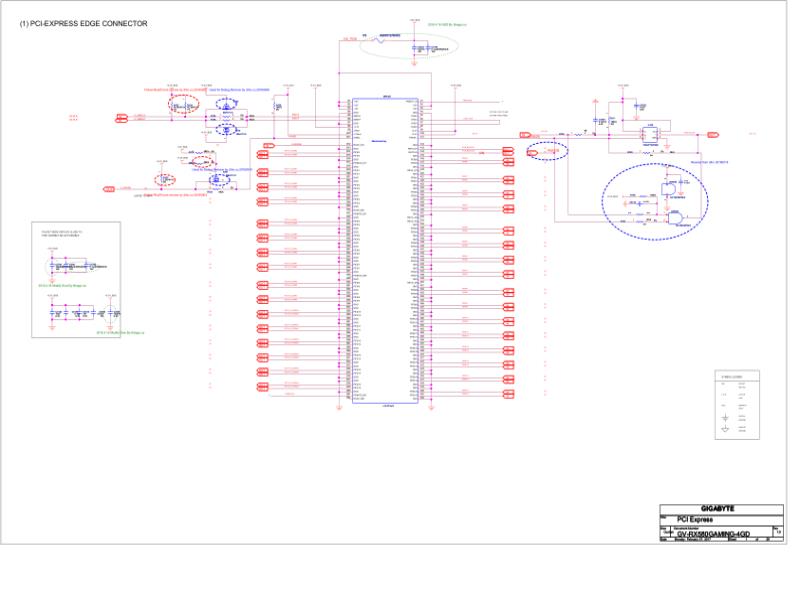Select document number GV-RX580GAMING-4GD

[713, 534]
